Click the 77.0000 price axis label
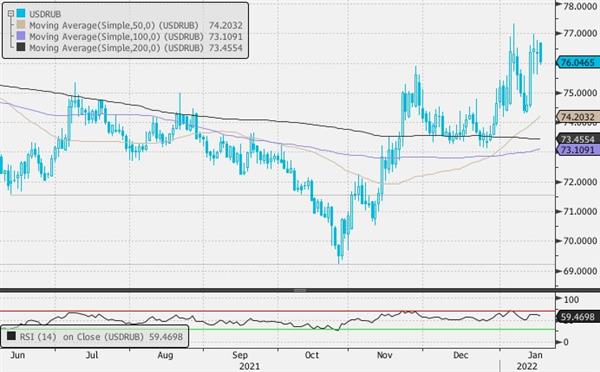 580,33
